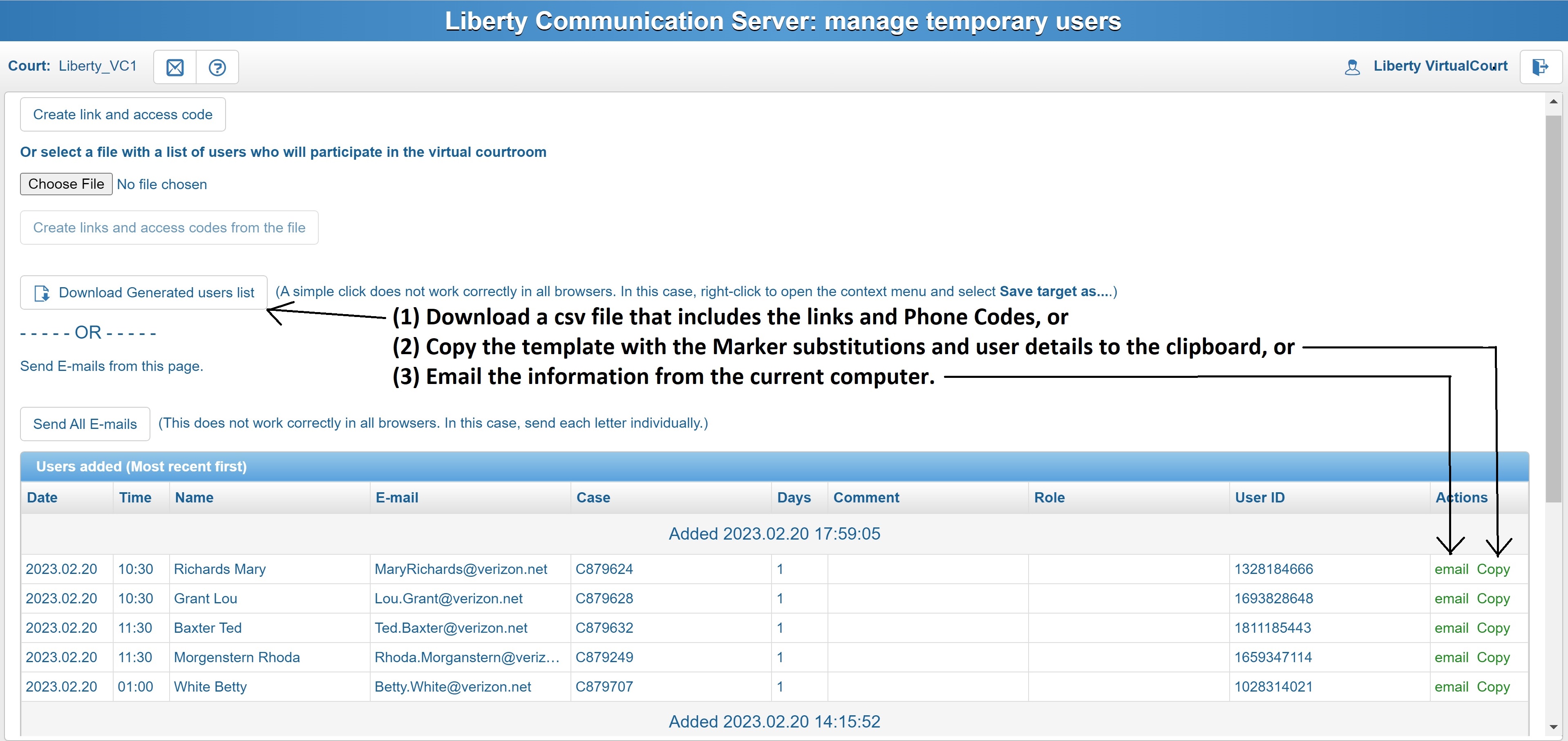Image resolution: width=1568 pixels, height=741 pixels.
Task: Click the Name column header to sort
Action: tap(195, 497)
